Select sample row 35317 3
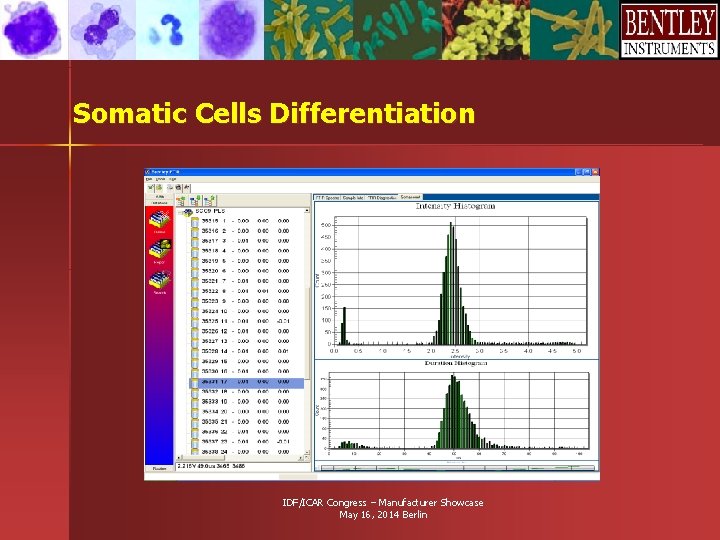The height and width of the screenshot is (540, 720). [246, 241]
